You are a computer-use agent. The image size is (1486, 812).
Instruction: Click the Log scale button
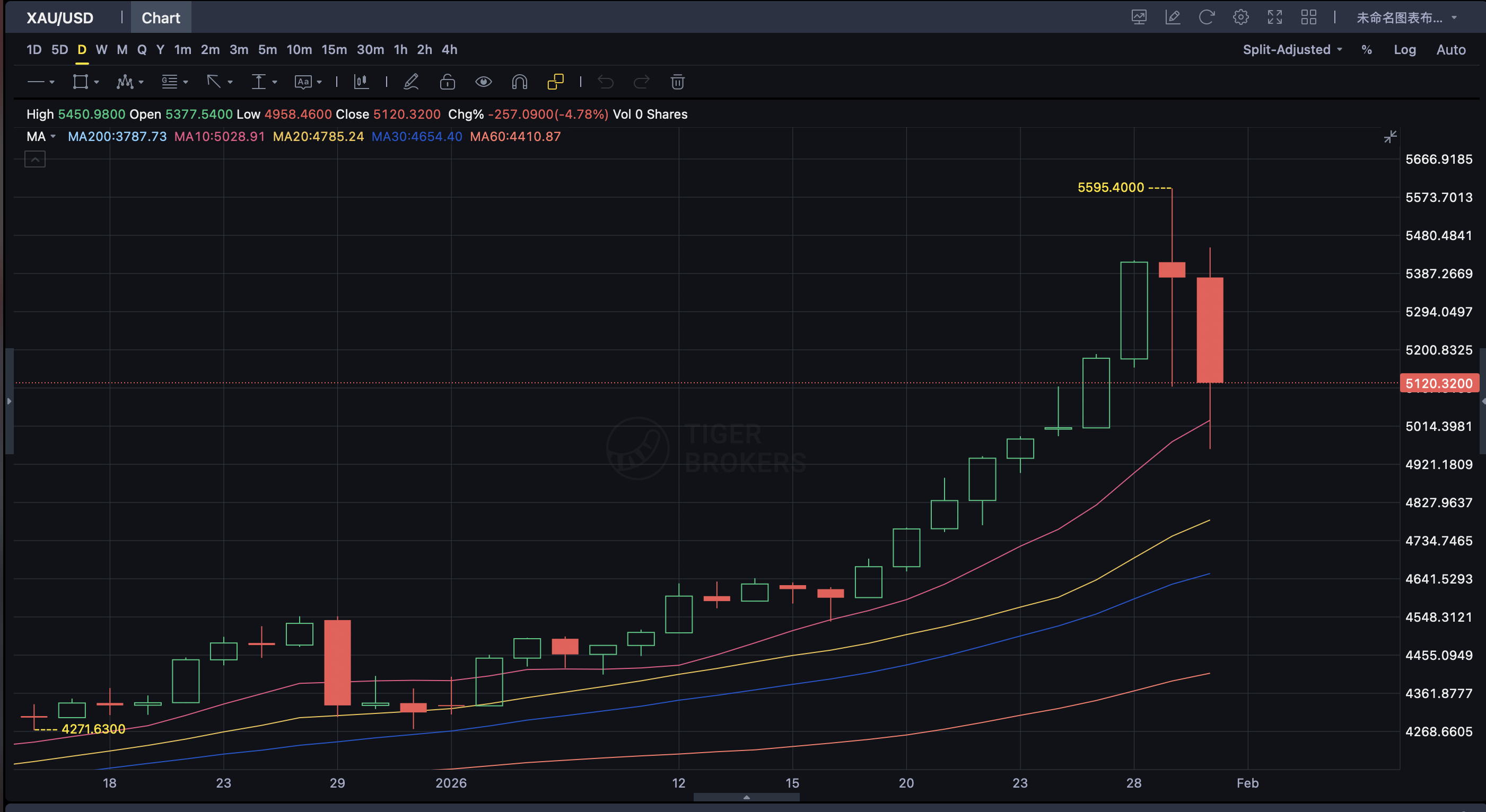(1404, 50)
